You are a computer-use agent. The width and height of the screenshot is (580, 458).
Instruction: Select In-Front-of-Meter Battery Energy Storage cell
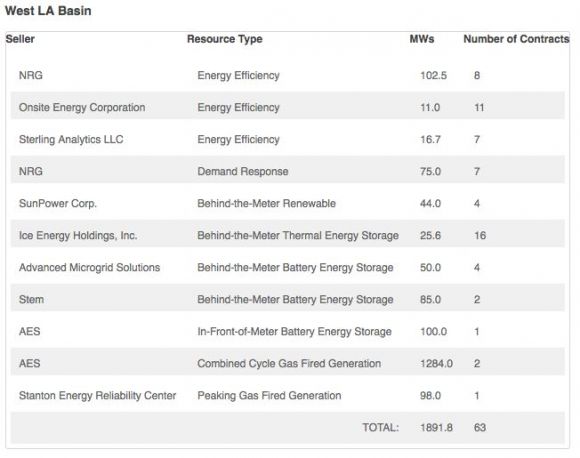[x=294, y=331]
